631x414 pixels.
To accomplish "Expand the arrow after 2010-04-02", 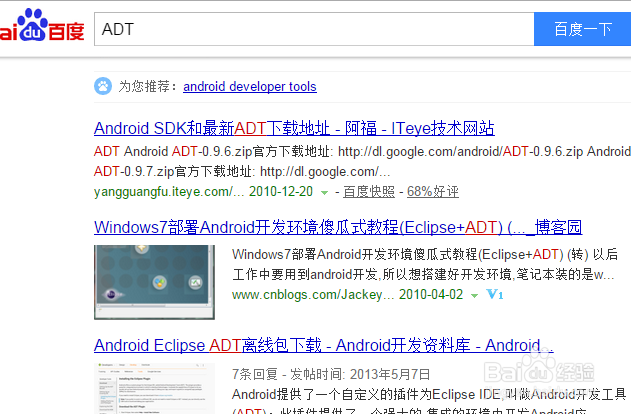I will tap(474, 296).
